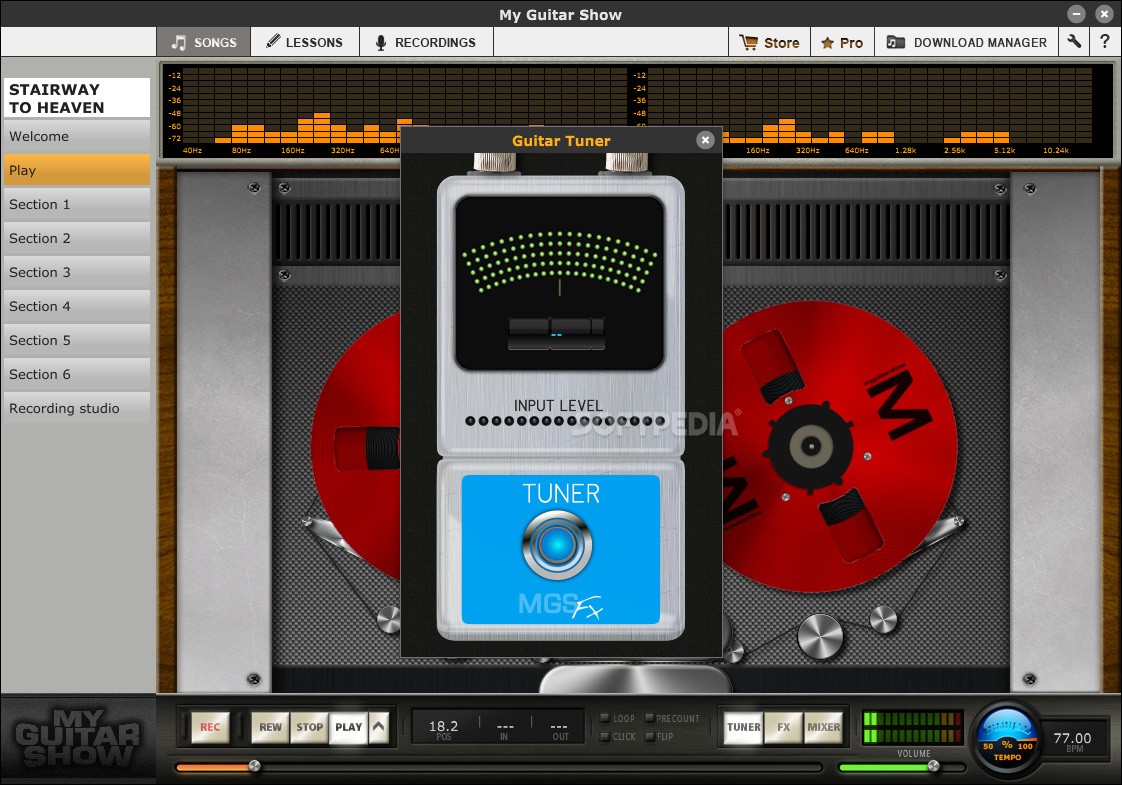The height and width of the screenshot is (785, 1122).
Task: Toggle the blue tuner pedal footswitch
Action: 557,545
